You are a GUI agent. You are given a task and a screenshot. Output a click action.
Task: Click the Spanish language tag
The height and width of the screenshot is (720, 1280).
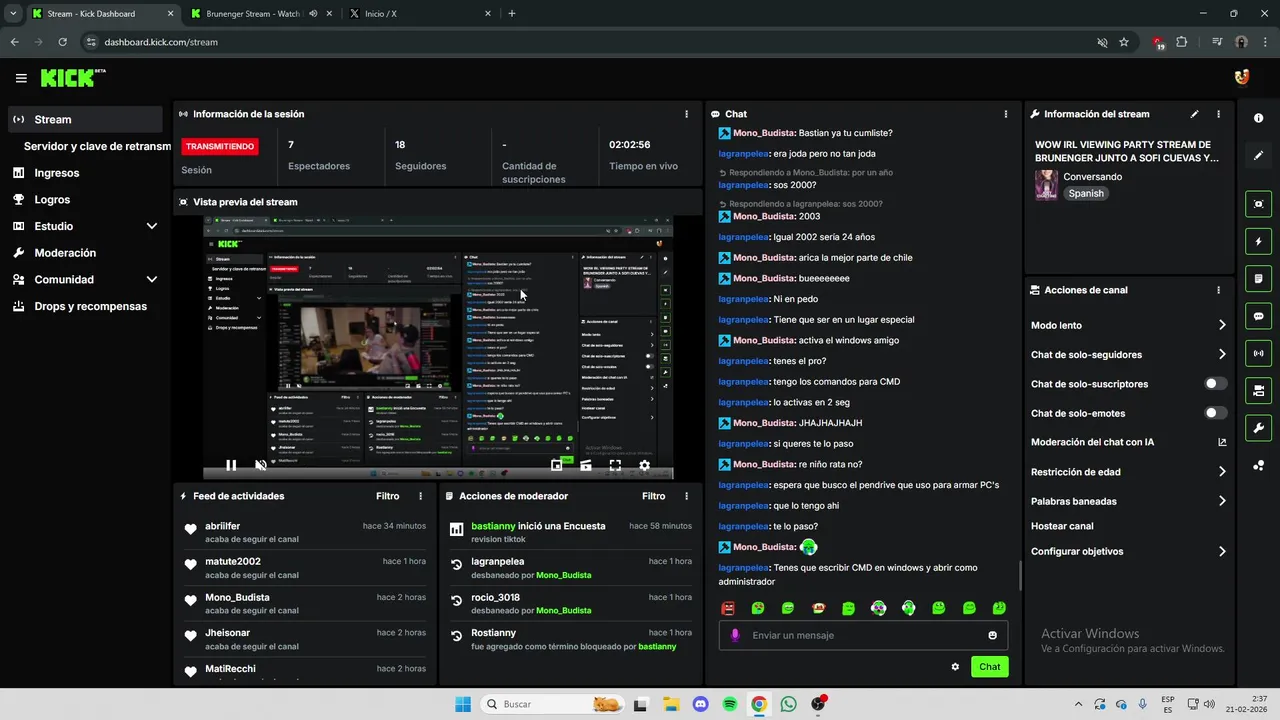pyautogui.click(x=1086, y=193)
